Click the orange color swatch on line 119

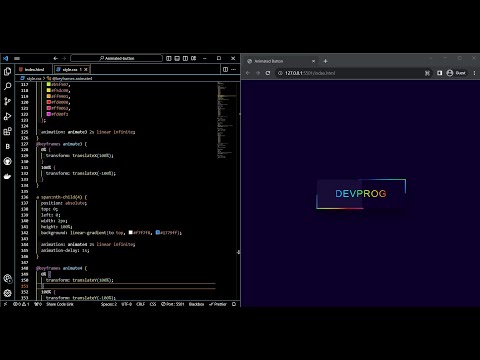(x=49, y=96)
